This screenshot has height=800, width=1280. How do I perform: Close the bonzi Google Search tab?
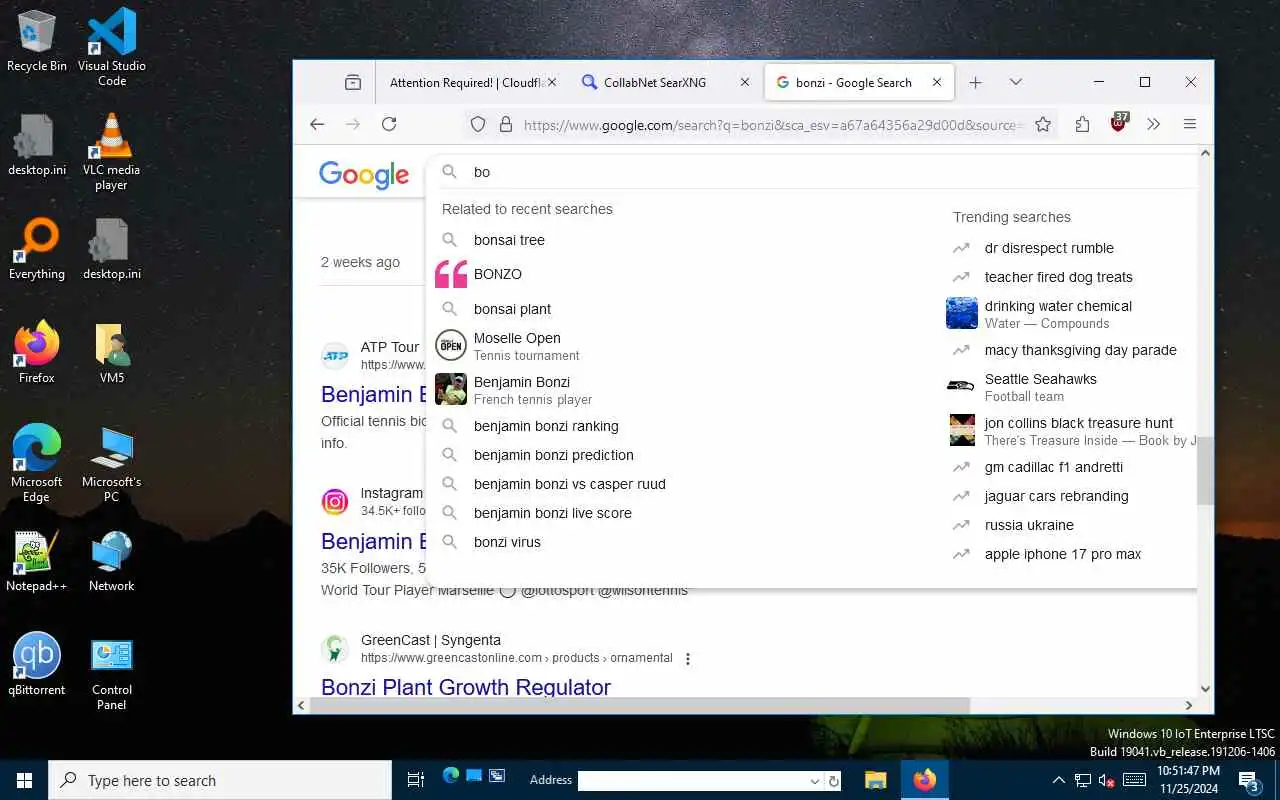click(x=937, y=82)
